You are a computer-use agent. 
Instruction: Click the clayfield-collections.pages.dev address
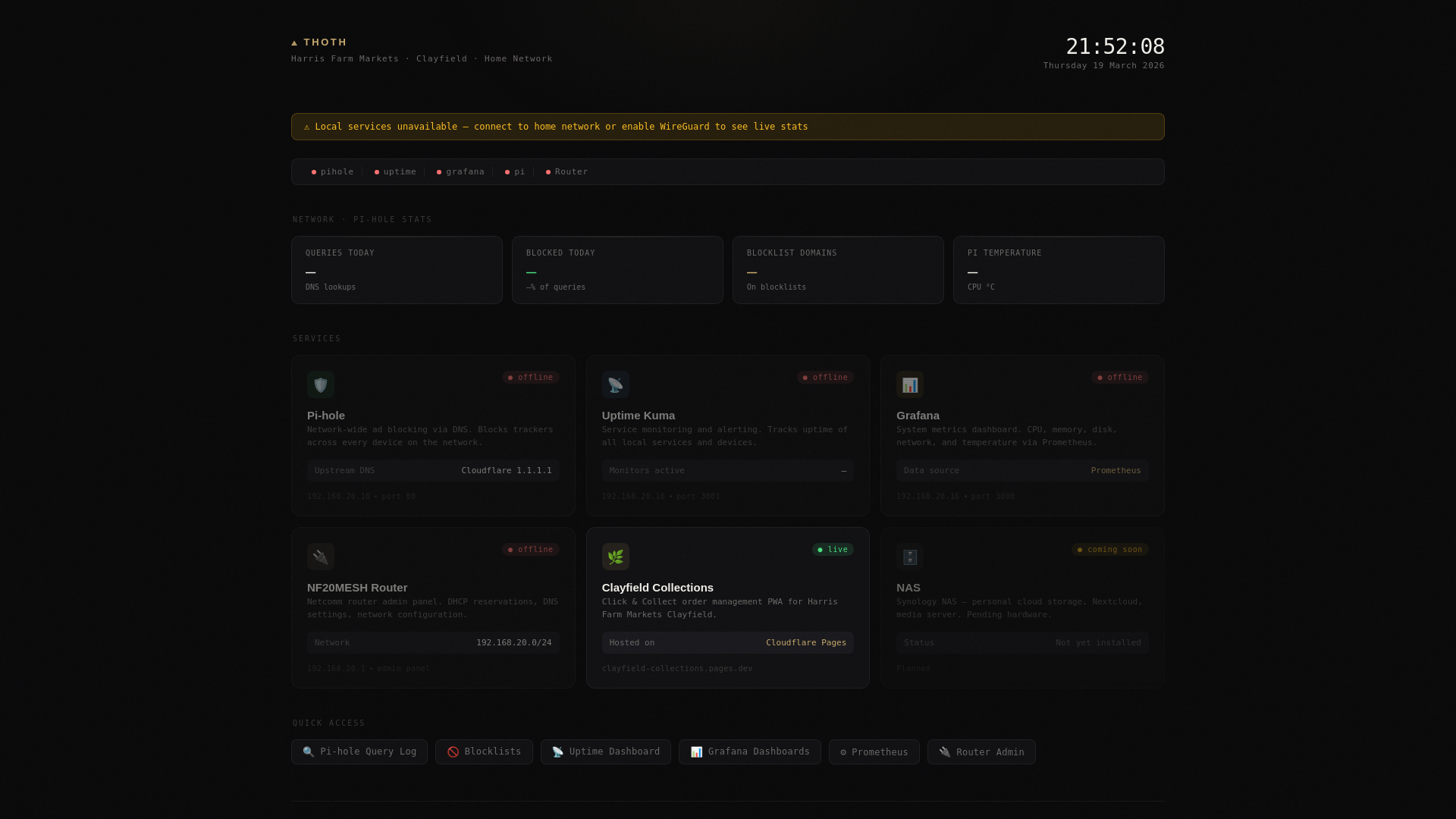[677, 669]
